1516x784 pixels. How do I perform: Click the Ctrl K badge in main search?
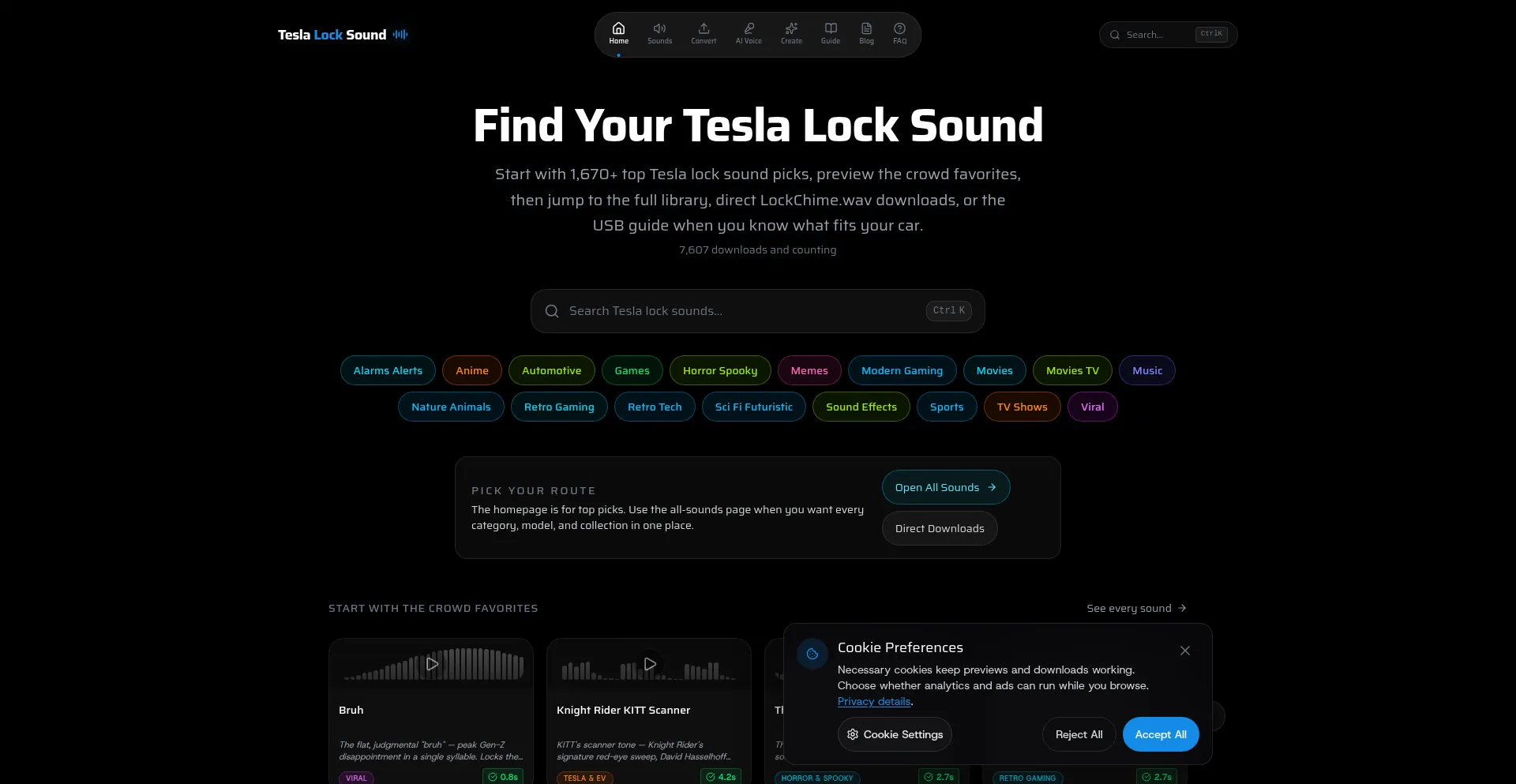coord(948,310)
